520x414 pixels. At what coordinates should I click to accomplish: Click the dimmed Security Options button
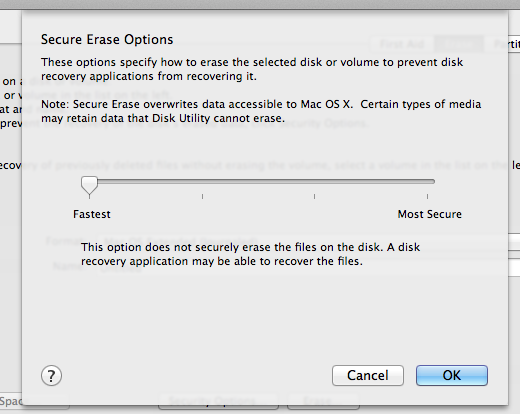218,401
